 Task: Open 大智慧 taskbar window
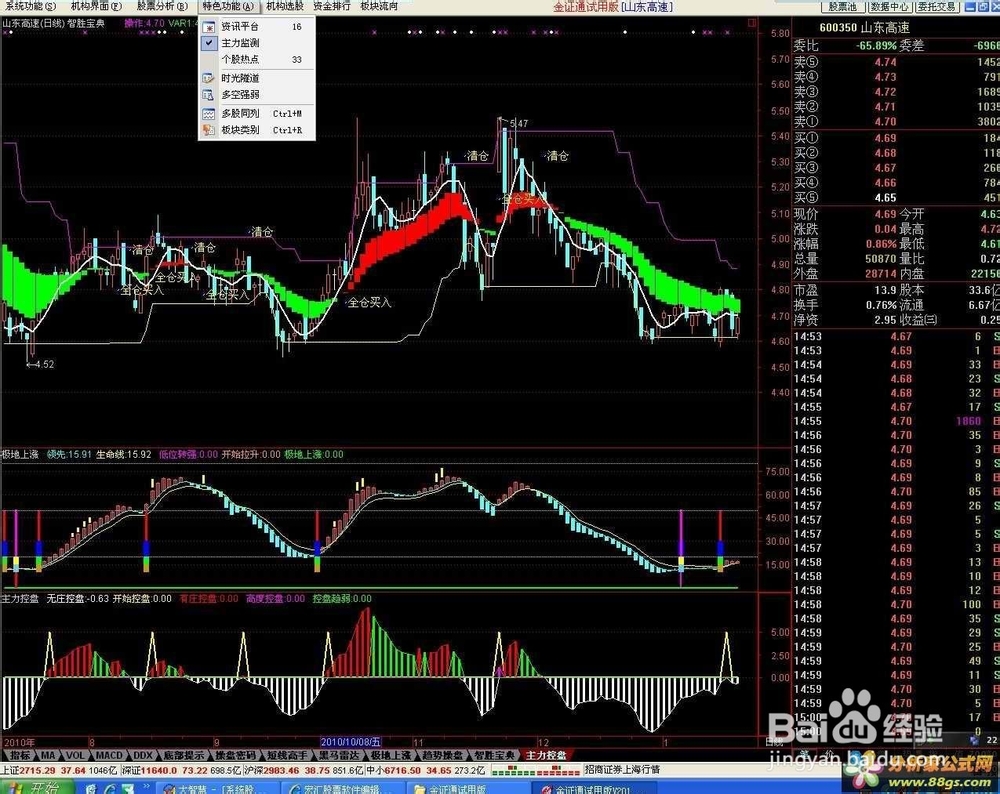pyautogui.click(x=217, y=789)
